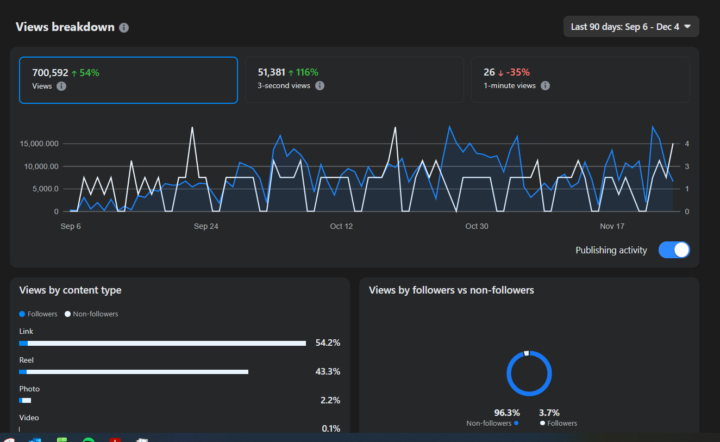Click the Views by followers vs non-followers heading
Screen dimensions: 720x442
pyautogui.click(x=451, y=290)
